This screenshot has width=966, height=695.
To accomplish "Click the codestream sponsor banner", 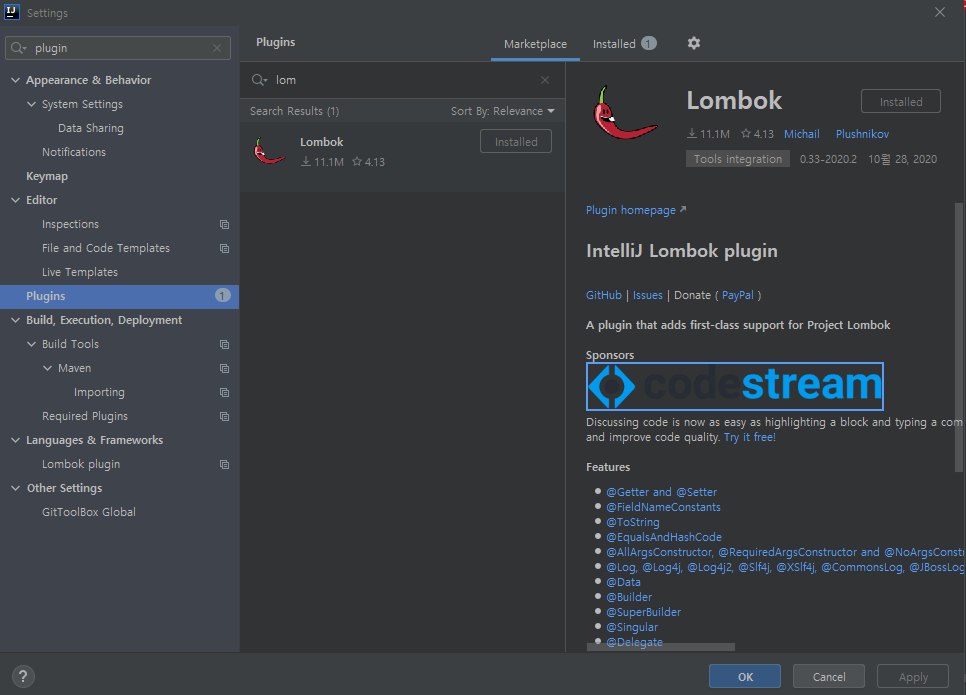I will point(734,386).
